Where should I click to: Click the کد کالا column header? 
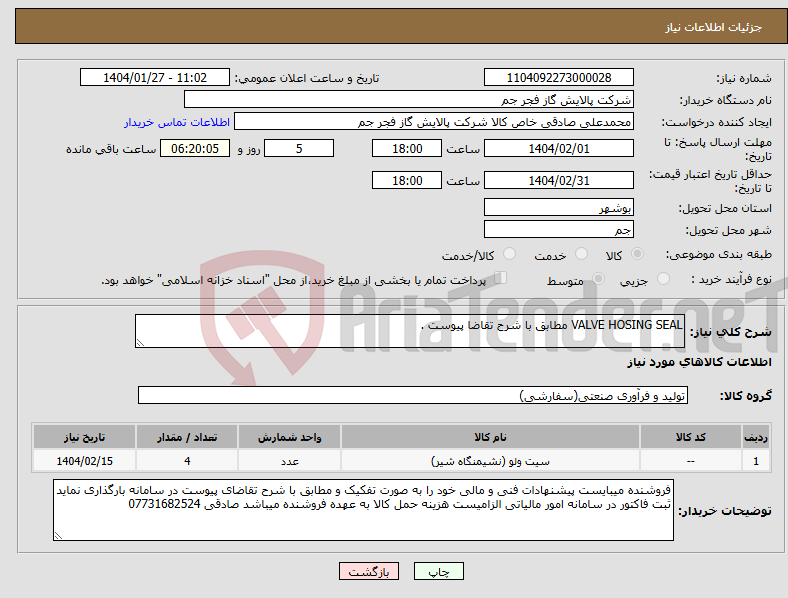click(x=691, y=437)
